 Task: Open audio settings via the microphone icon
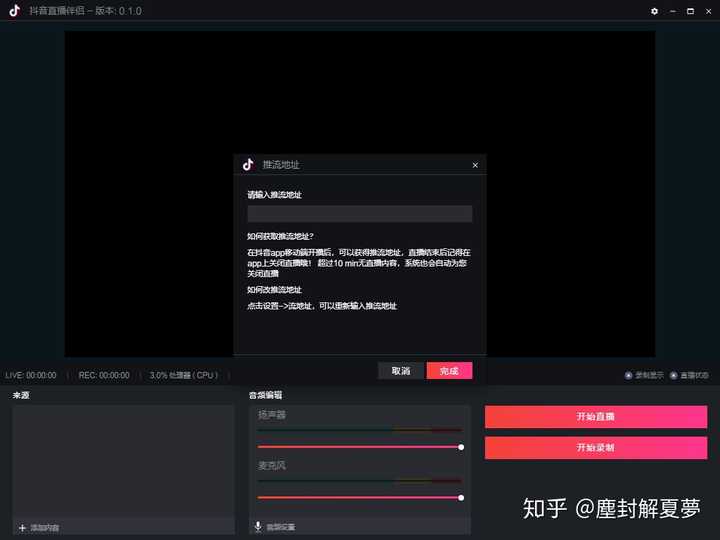[x=258, y=527]
